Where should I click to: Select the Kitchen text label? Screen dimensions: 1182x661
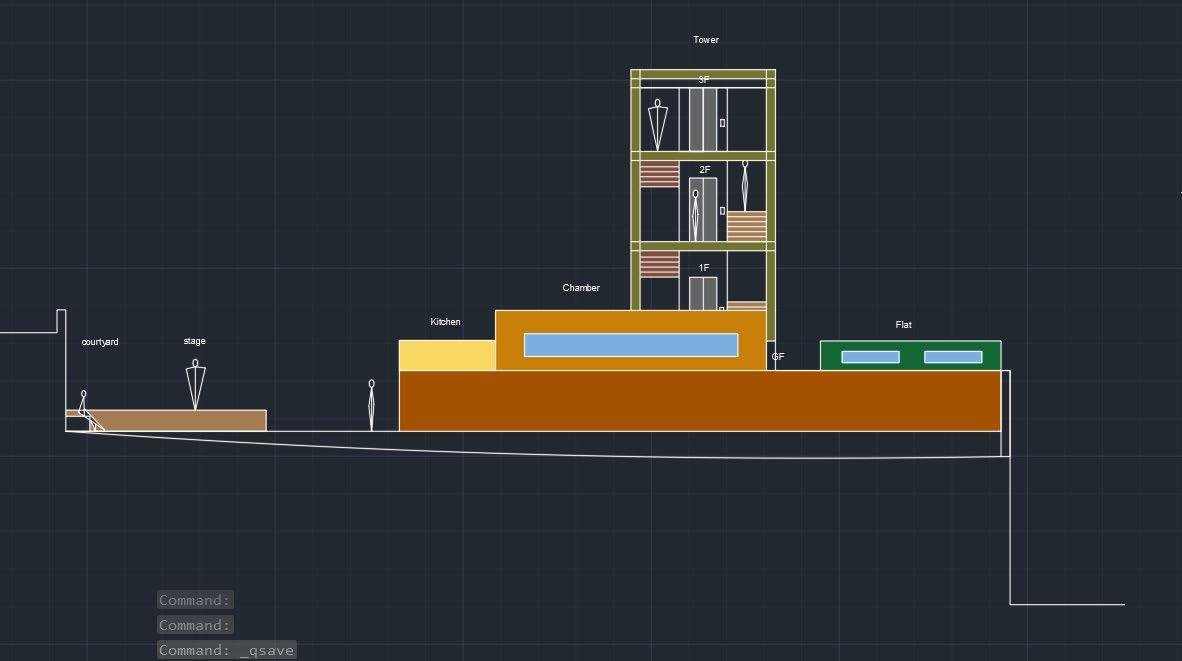pyautogui.click(x=445, y=322)
